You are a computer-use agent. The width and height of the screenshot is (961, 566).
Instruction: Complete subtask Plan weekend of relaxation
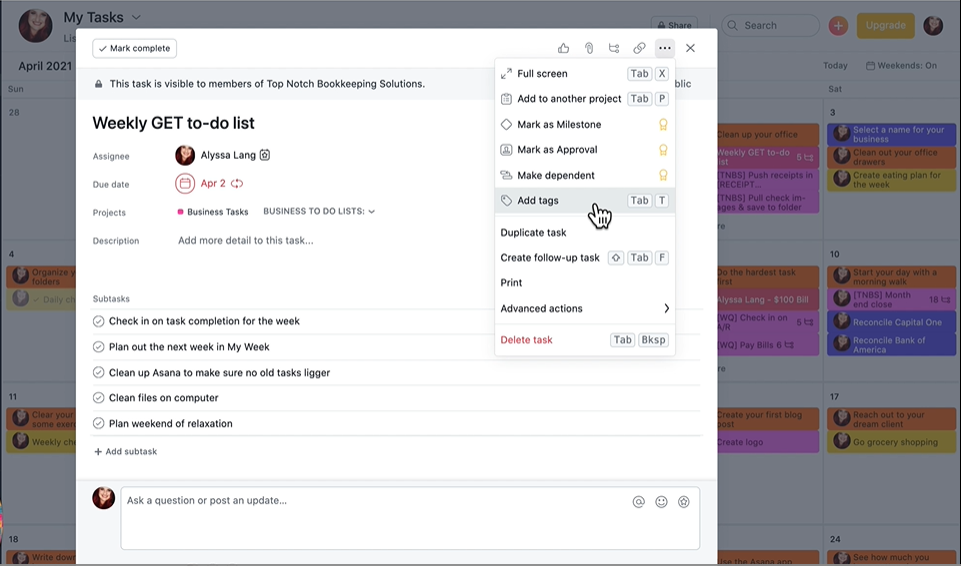tap(98, 423)
